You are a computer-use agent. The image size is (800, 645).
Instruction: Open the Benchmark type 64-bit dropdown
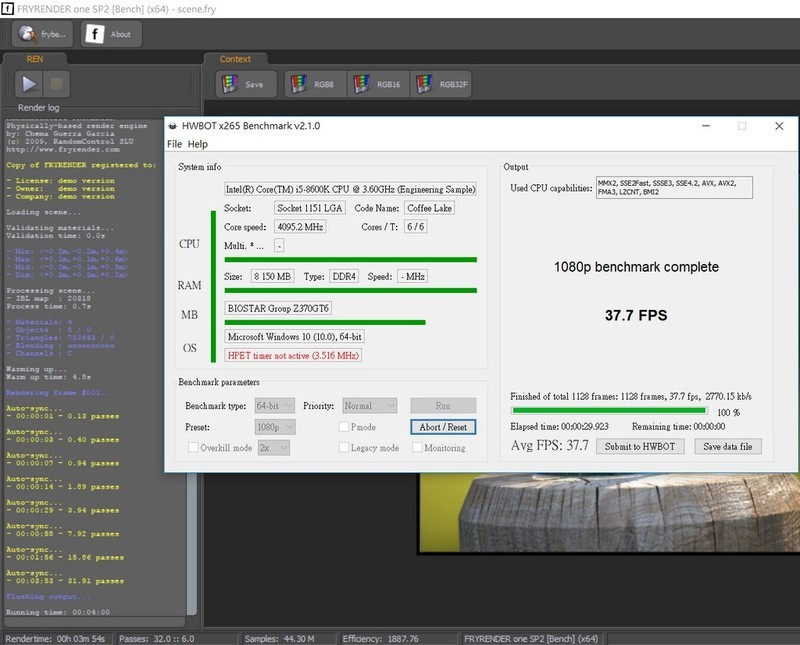275,406
